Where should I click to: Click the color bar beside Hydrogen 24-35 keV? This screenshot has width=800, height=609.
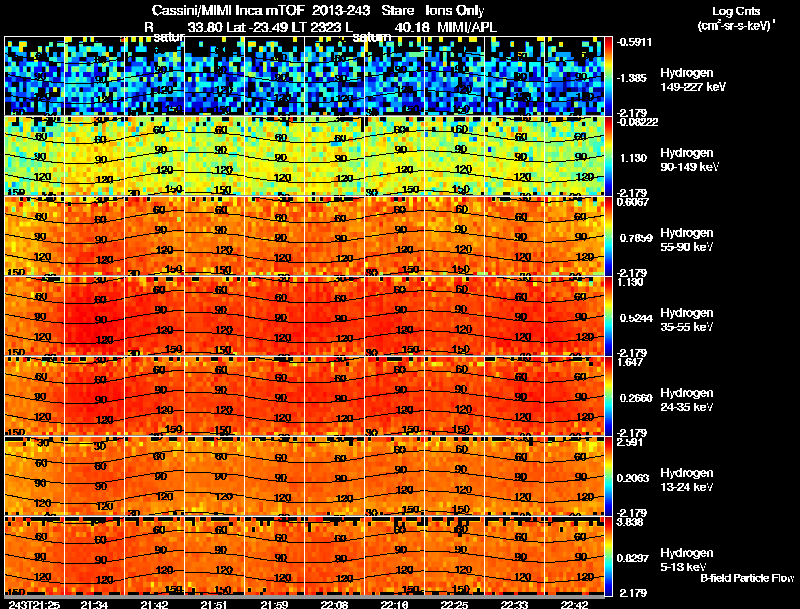(609, 396)
